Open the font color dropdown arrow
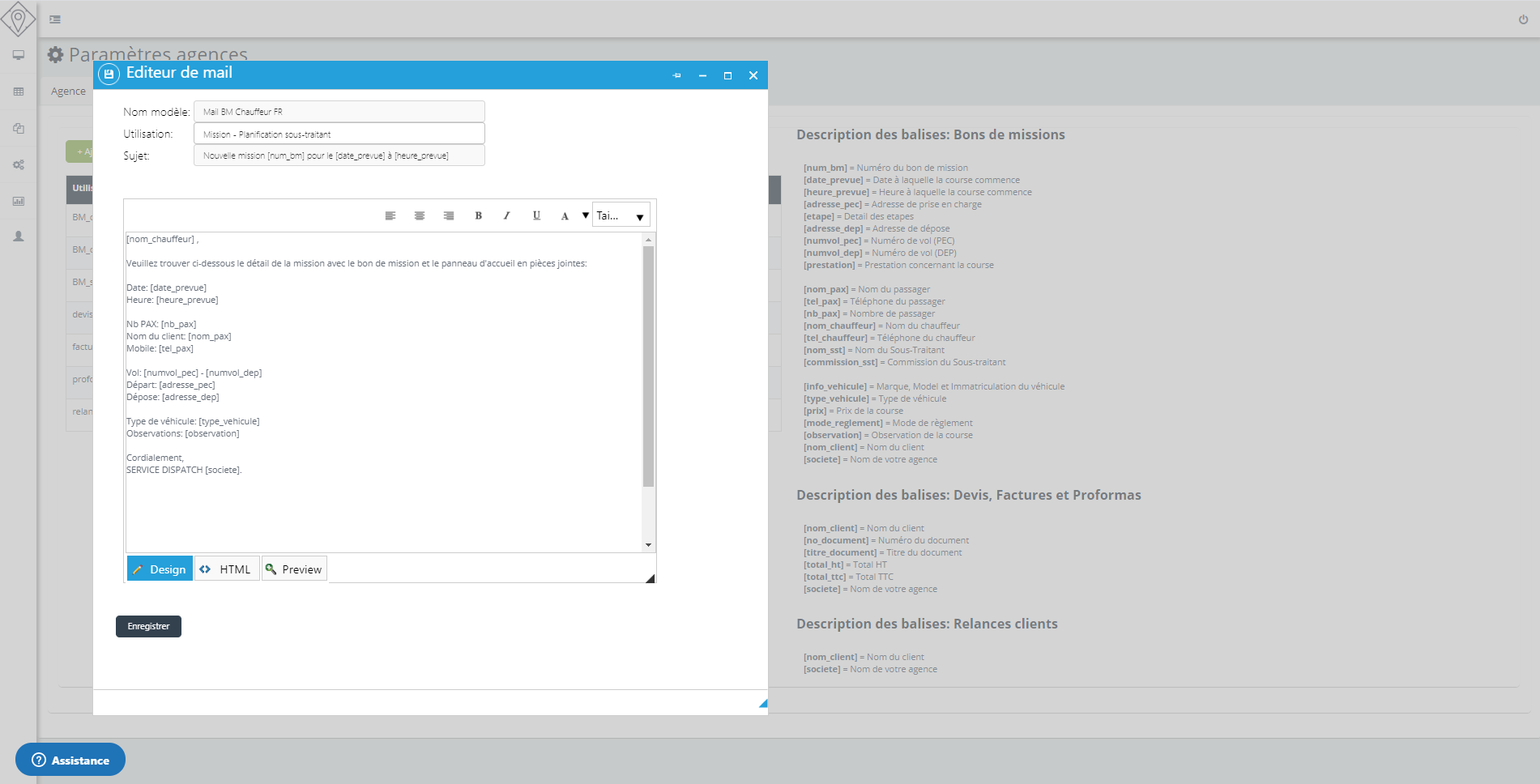 585,215
